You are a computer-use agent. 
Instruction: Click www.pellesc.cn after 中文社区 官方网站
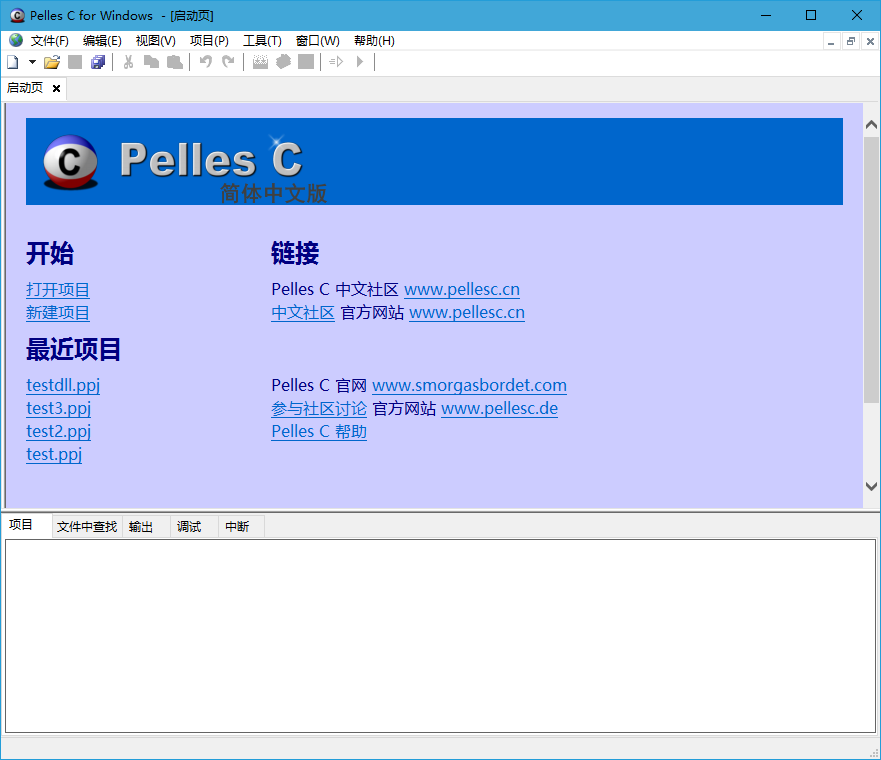467,312
